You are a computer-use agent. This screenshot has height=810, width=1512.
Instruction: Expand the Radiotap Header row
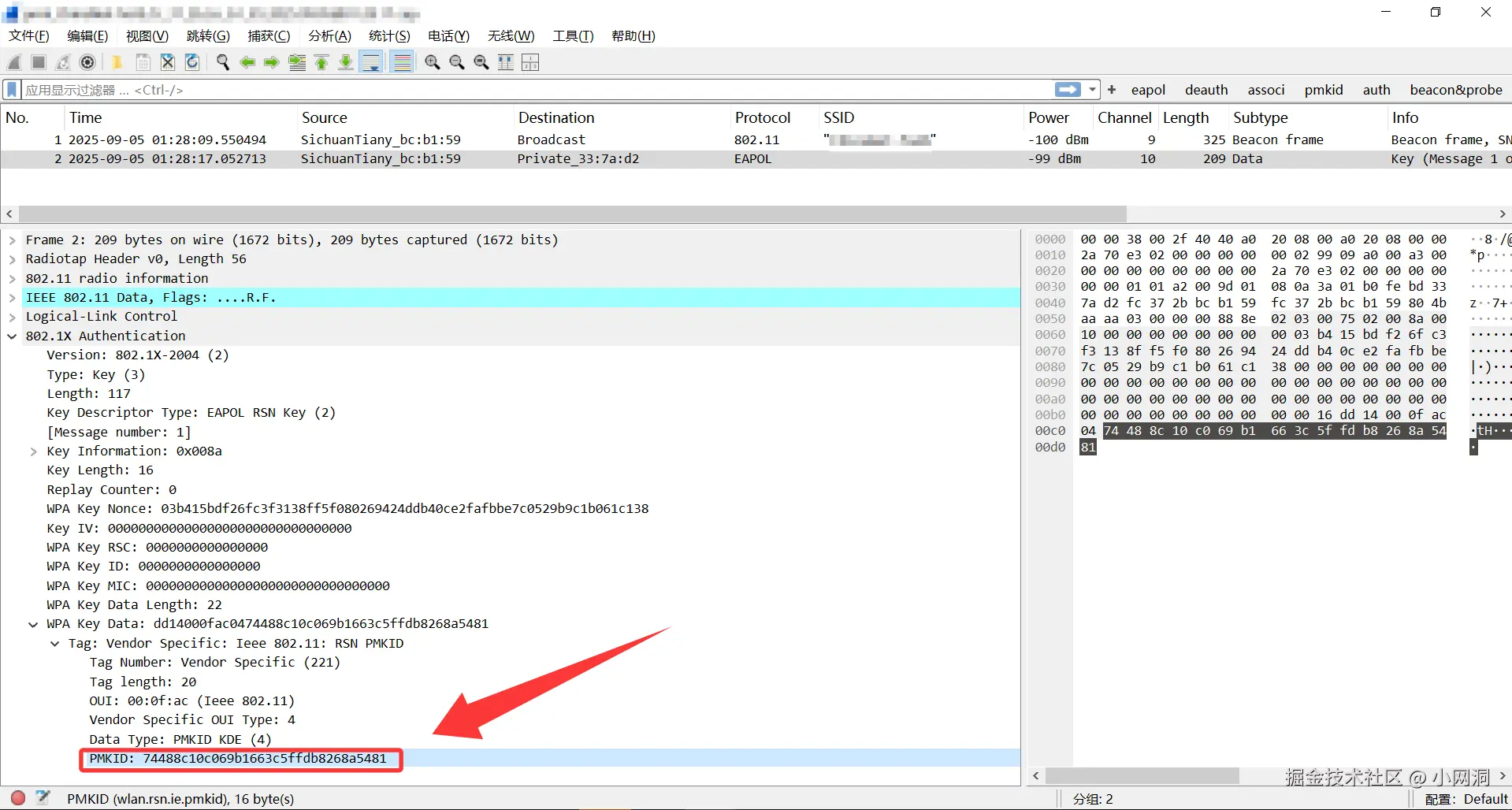coord(12,259)
